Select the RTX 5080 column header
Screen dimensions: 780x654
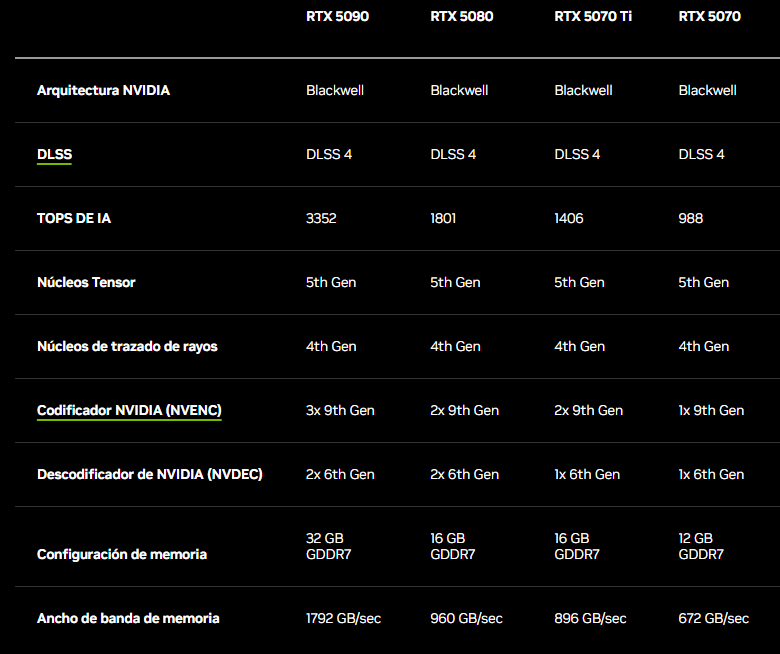(x=461, y=16)
